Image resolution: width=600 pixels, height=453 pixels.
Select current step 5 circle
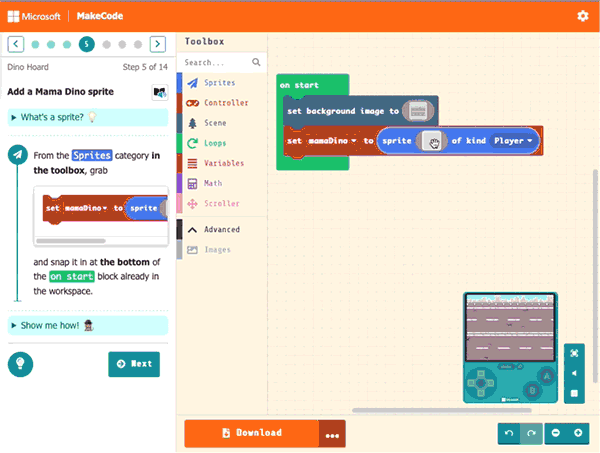pyautogui.click(x=86, y=44)
